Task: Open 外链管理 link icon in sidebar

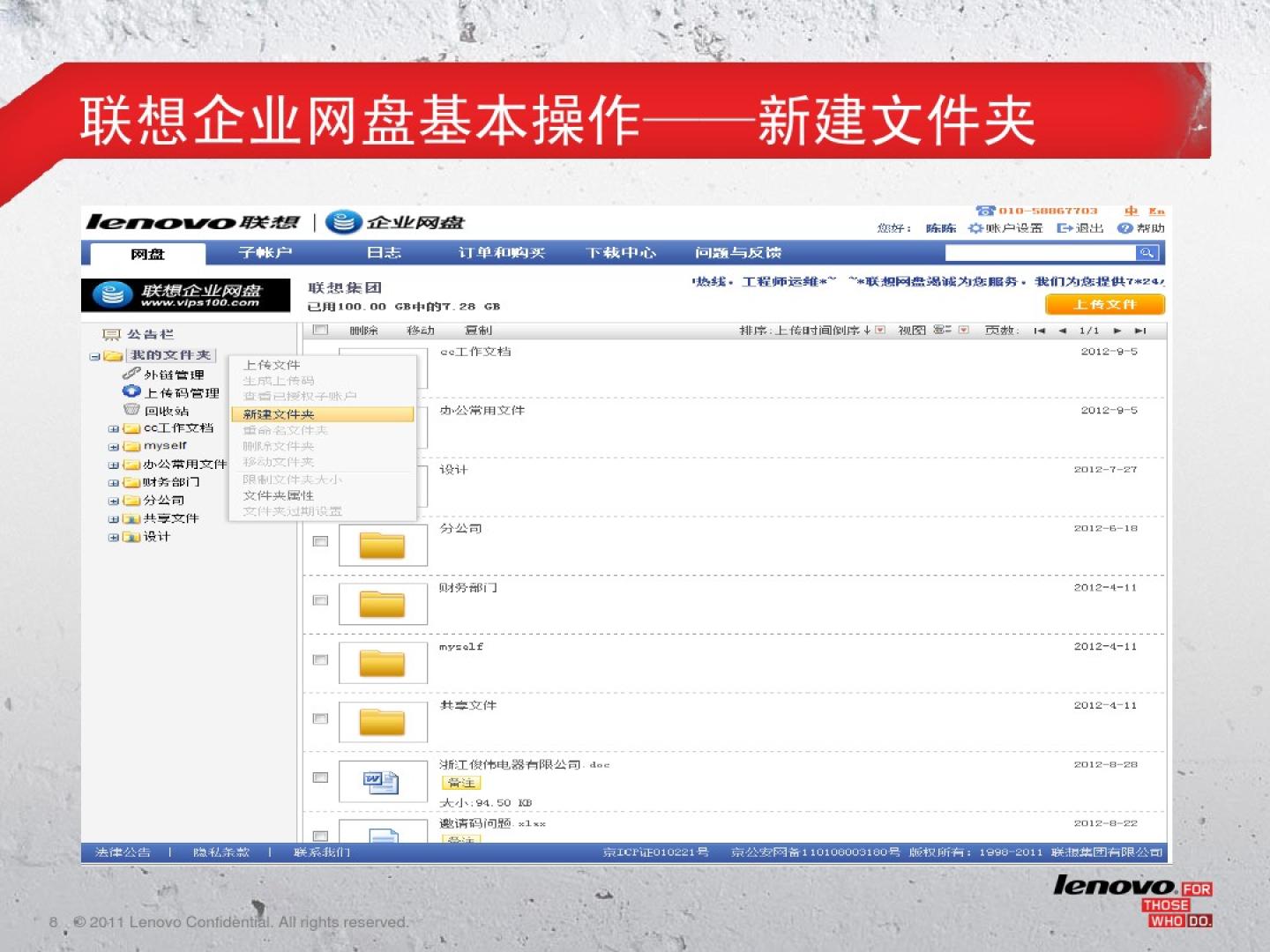Action: [x=131, y=374]
